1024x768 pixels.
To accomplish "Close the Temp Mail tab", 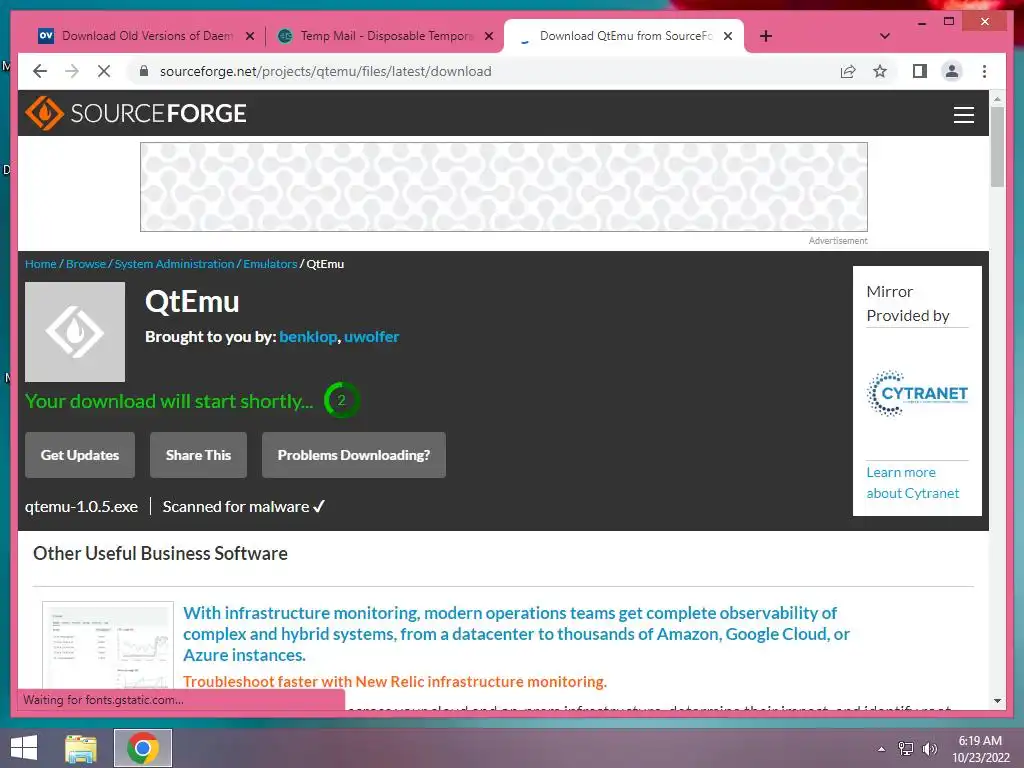I will [x=488, y=37].
